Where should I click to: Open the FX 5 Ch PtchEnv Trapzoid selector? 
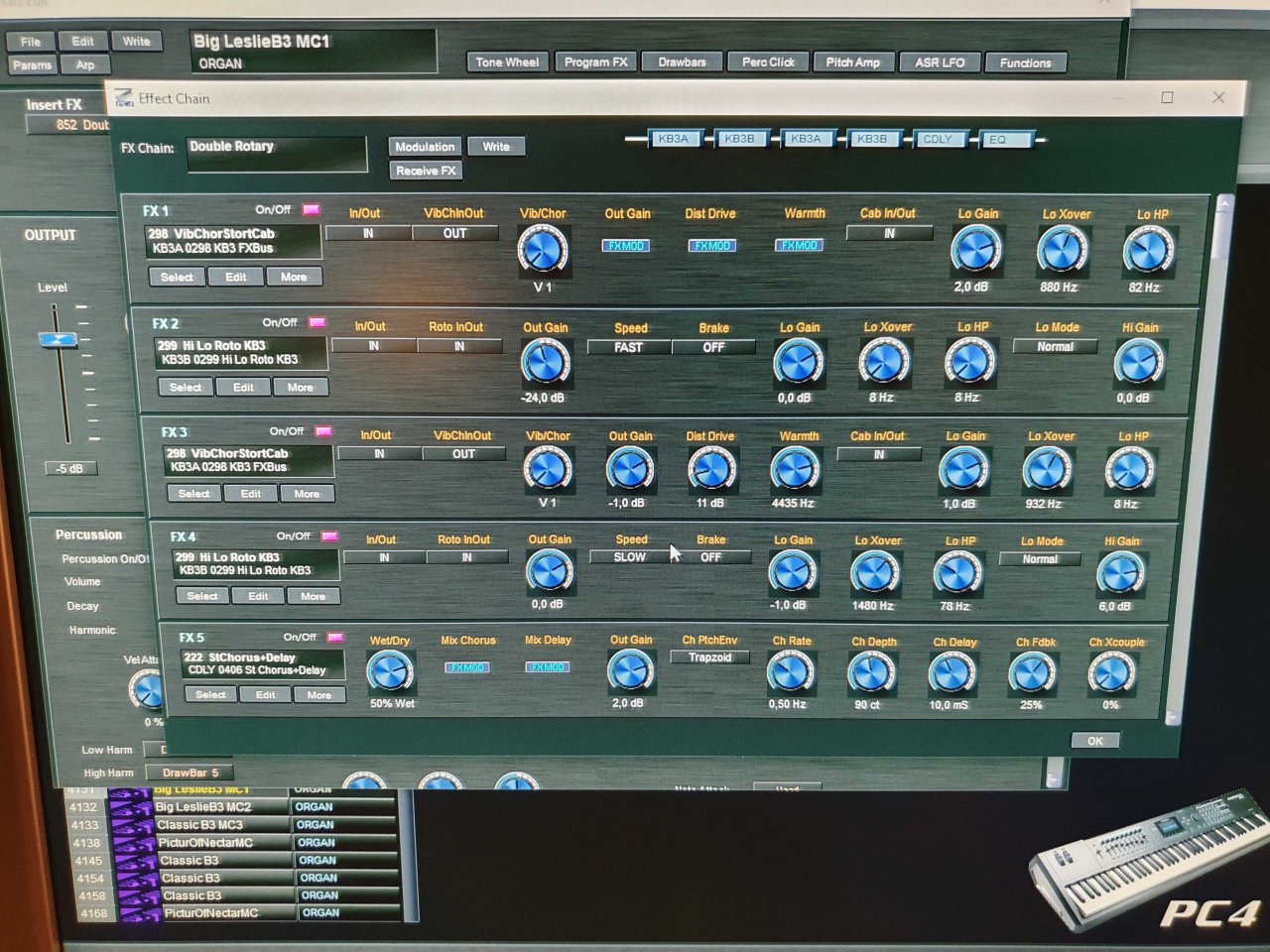(709, 657)
